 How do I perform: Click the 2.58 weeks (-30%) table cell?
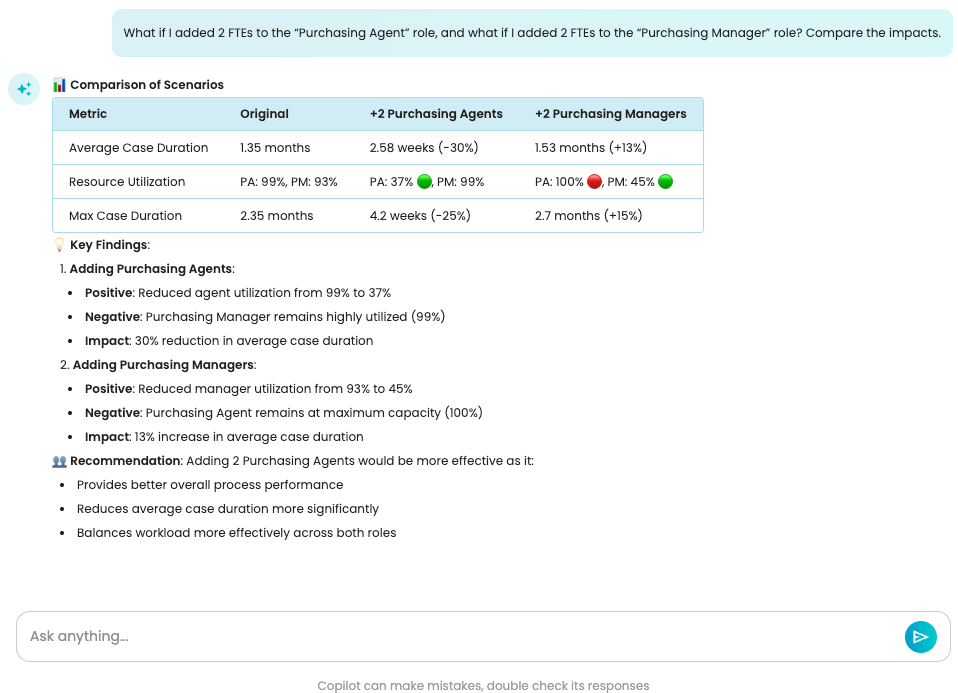424,148
